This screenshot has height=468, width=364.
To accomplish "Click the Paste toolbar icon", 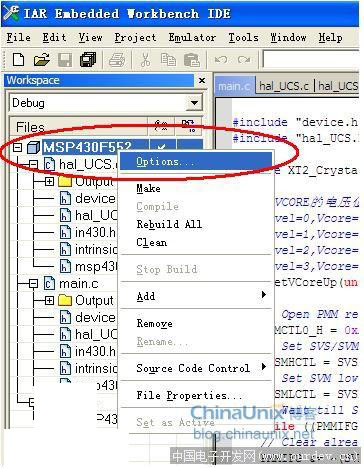I will coord(192,60).
